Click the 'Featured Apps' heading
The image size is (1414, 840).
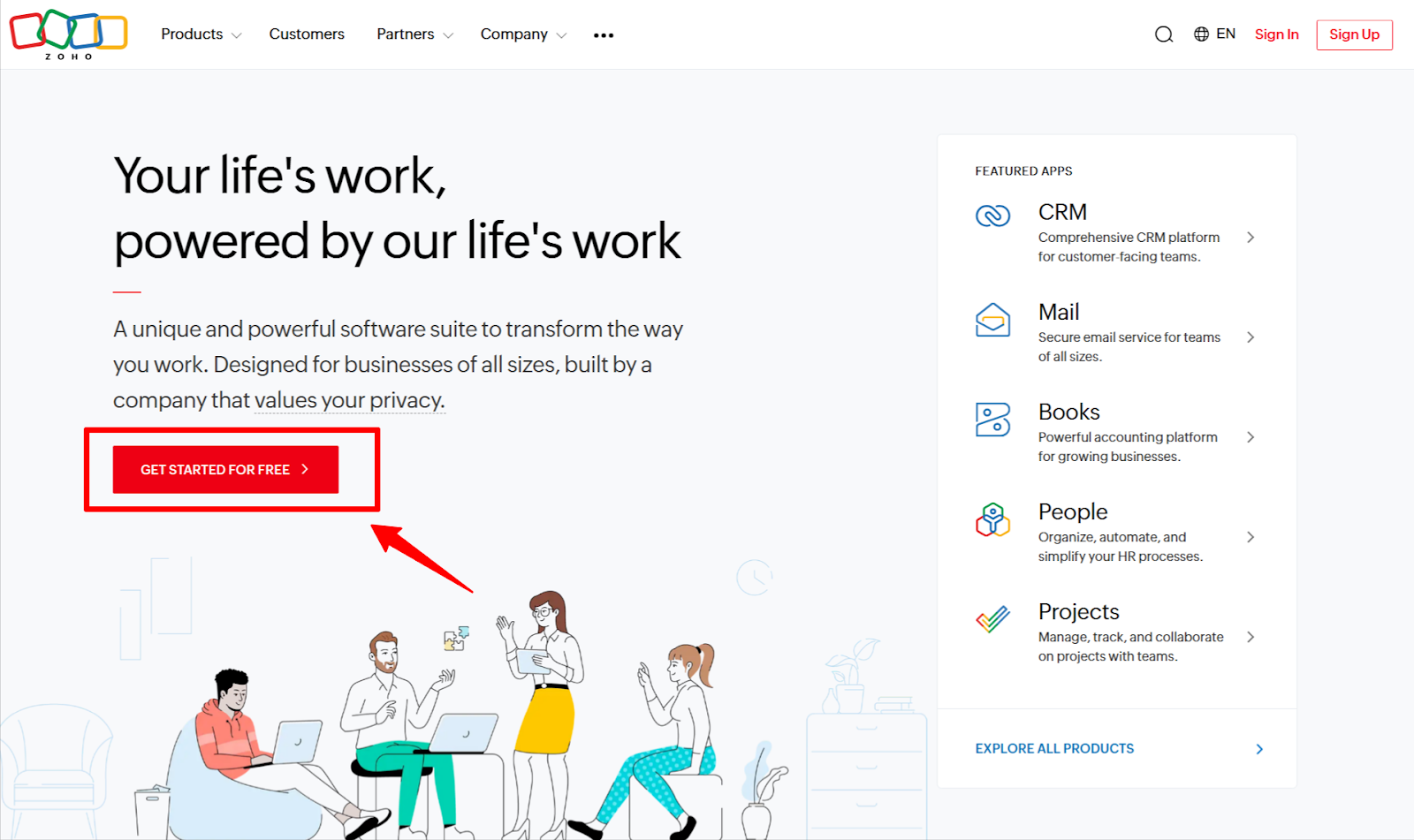(1023, 171)
